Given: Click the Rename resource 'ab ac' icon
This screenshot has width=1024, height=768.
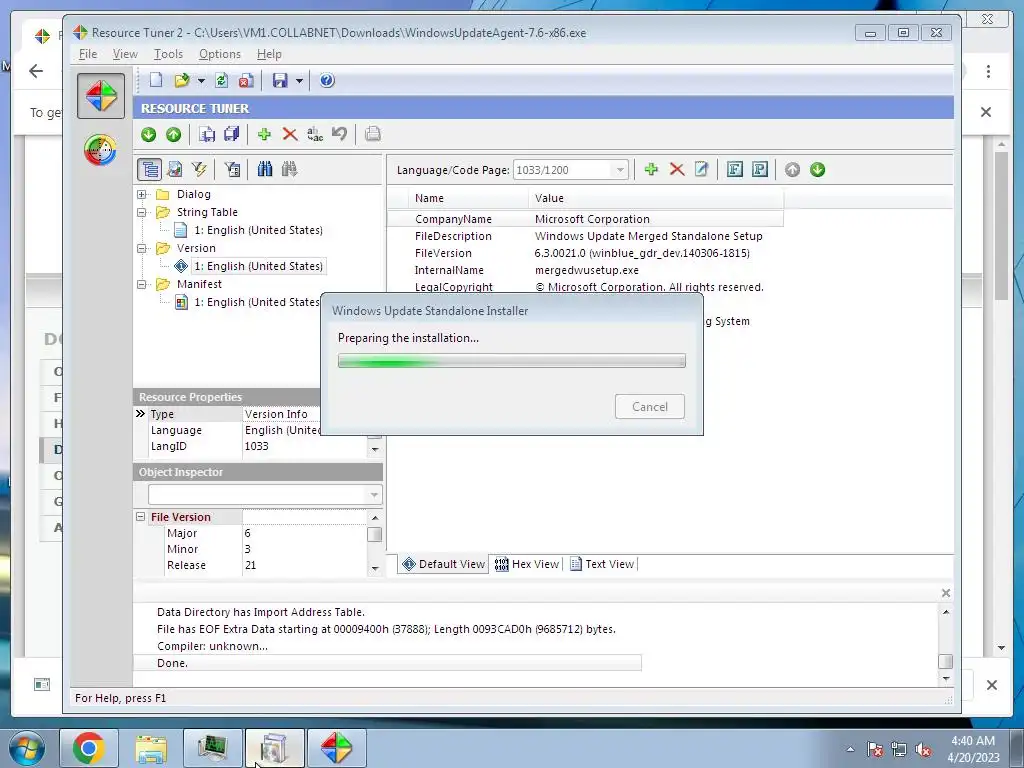Looking at the screenshot, I should point(315,135).
